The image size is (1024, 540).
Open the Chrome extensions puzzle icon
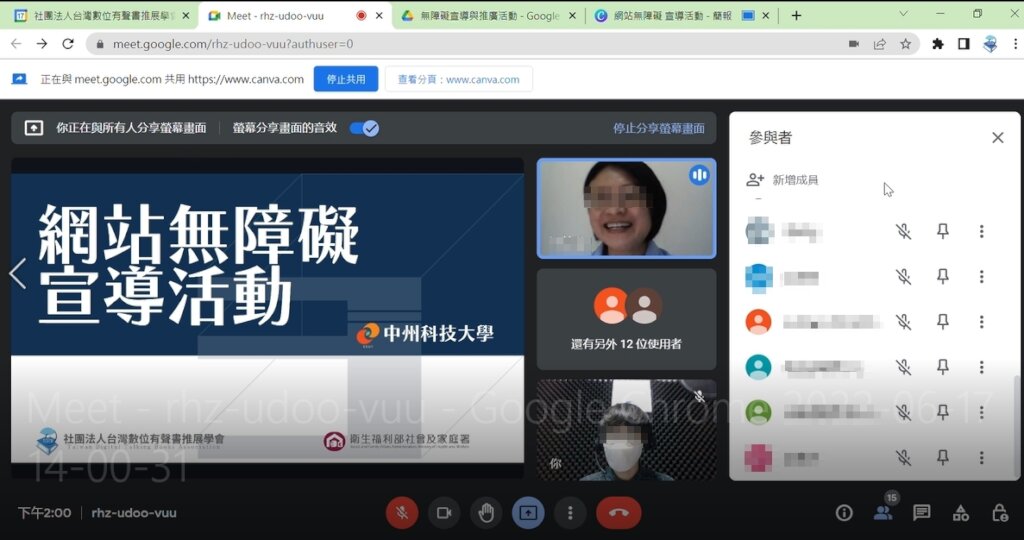[938, 44]
